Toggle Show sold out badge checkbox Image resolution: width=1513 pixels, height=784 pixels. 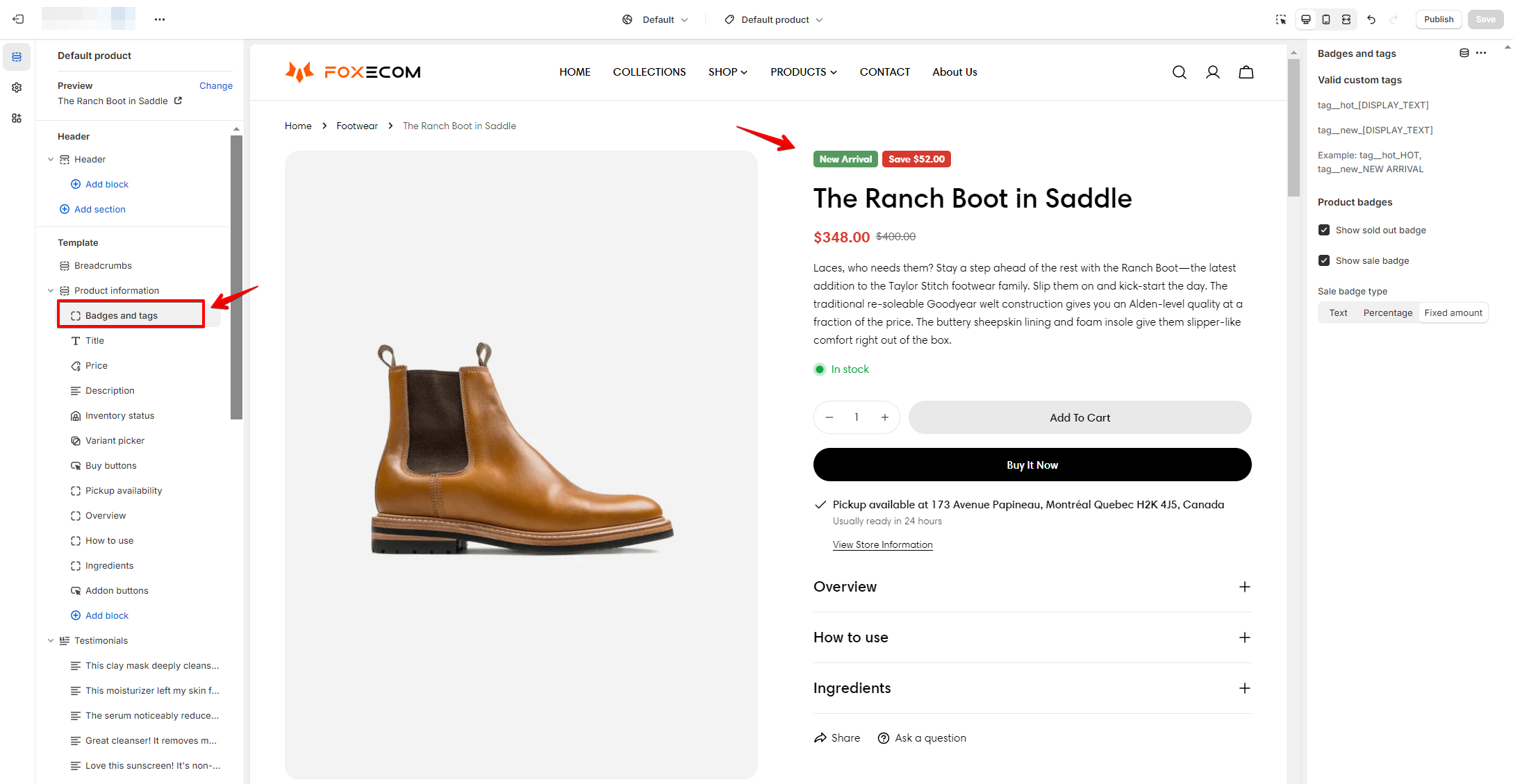pos(1324,230)
